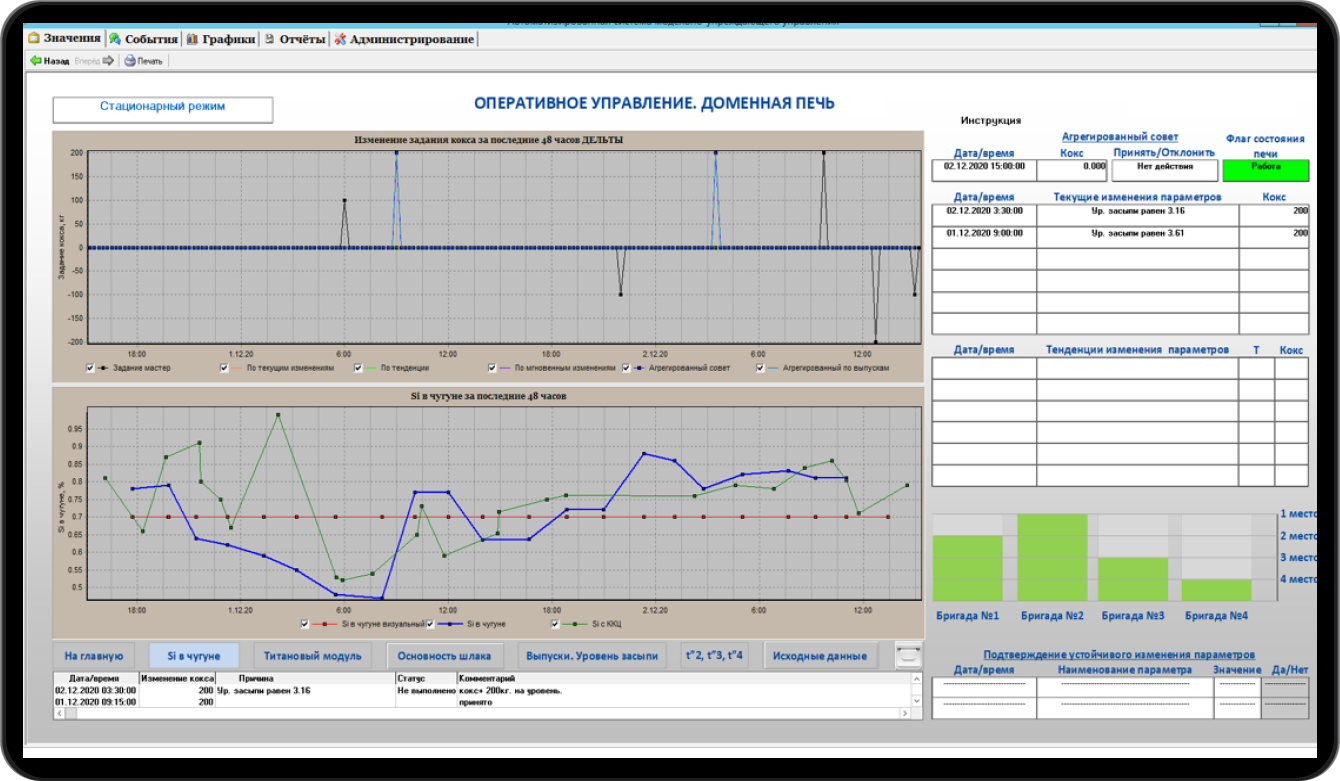
Task: Click the Печать printer icon
Action: (x=130, y=60)
